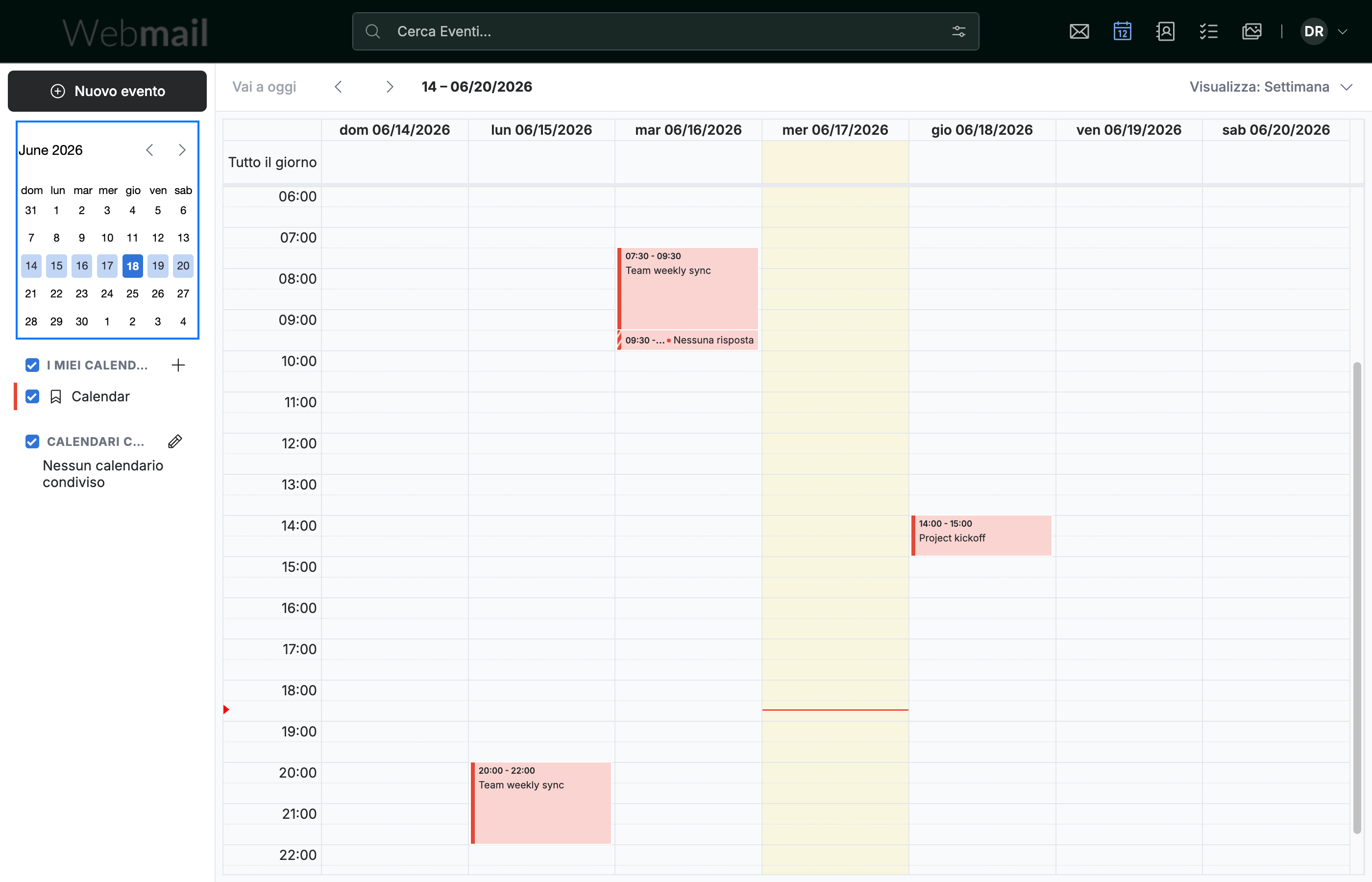Click the magnifier icon in search bar
The height and width of the screenshot is (882, 1372).
pos(373,31)
